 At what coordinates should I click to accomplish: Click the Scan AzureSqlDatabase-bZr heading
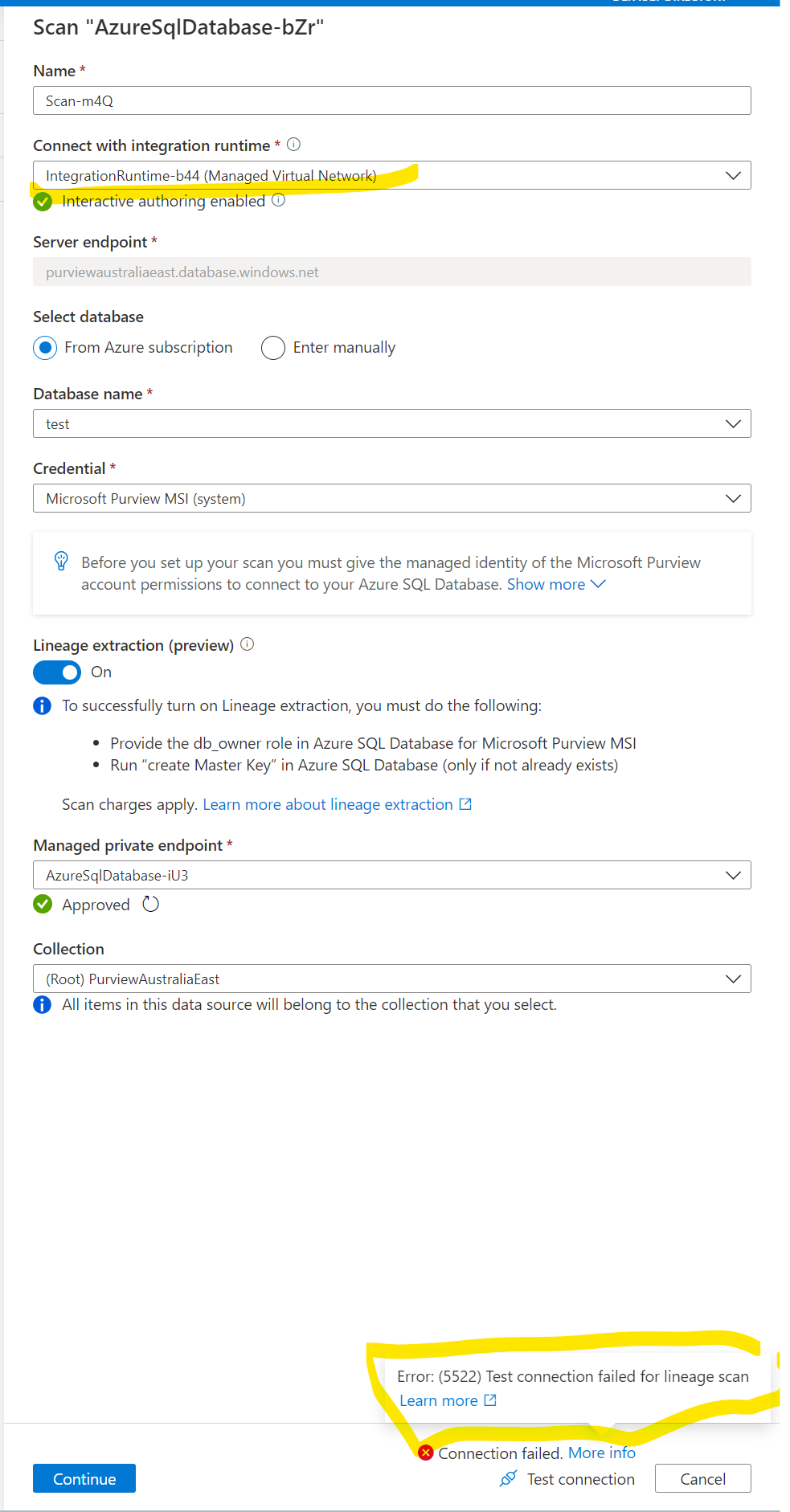pos(178,27)
